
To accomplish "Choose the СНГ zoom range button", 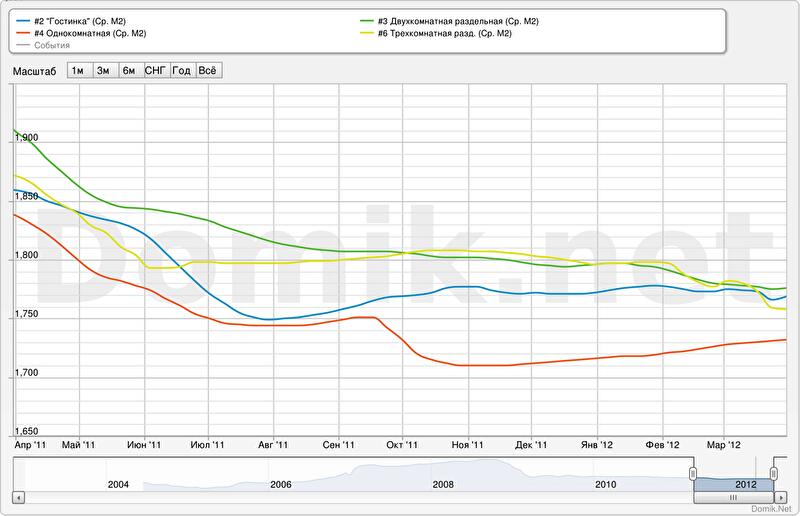I will click(156, 70).
